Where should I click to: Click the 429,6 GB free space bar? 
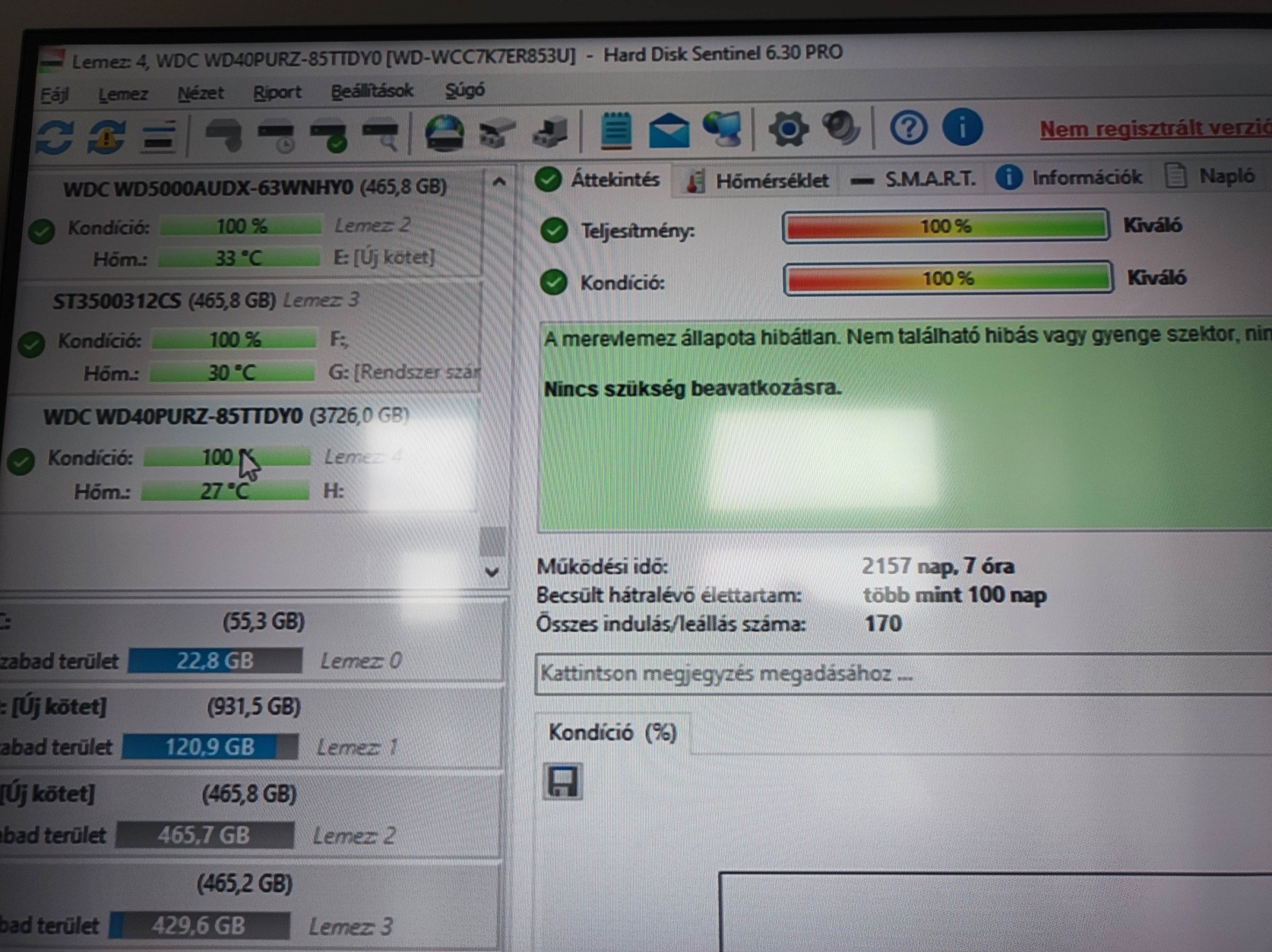199,925
